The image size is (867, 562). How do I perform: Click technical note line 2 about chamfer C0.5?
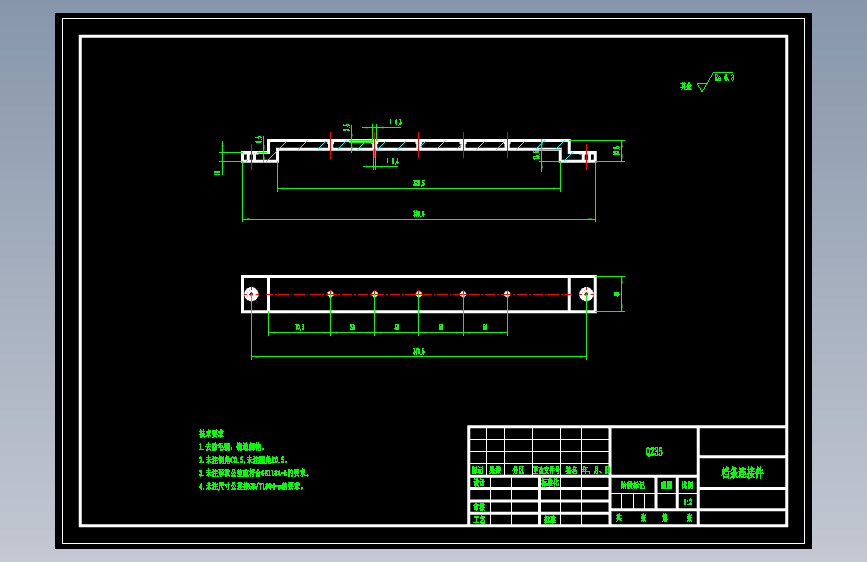click(x=243, y=460)
